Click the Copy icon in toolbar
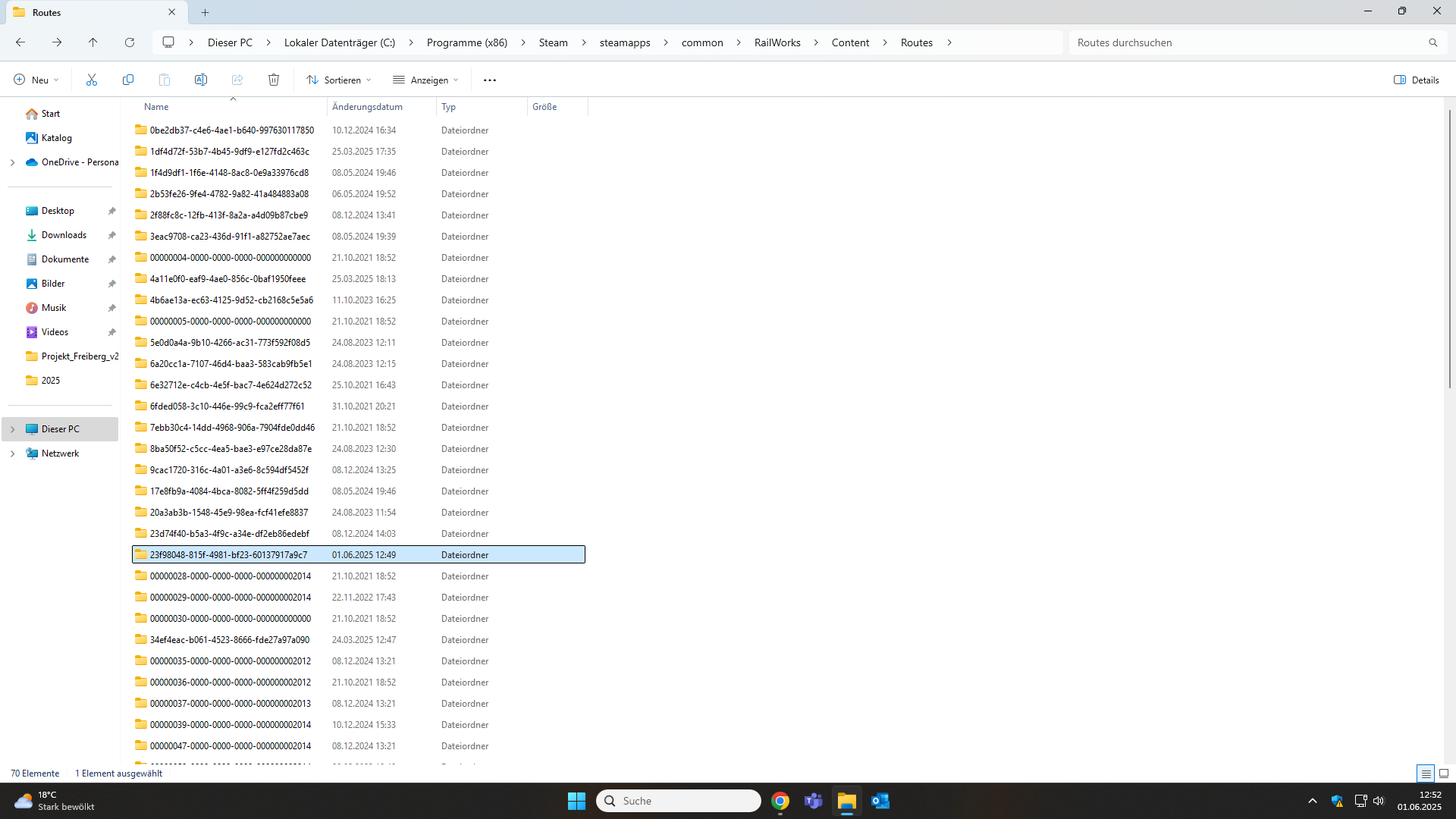 tap(128, 80)
